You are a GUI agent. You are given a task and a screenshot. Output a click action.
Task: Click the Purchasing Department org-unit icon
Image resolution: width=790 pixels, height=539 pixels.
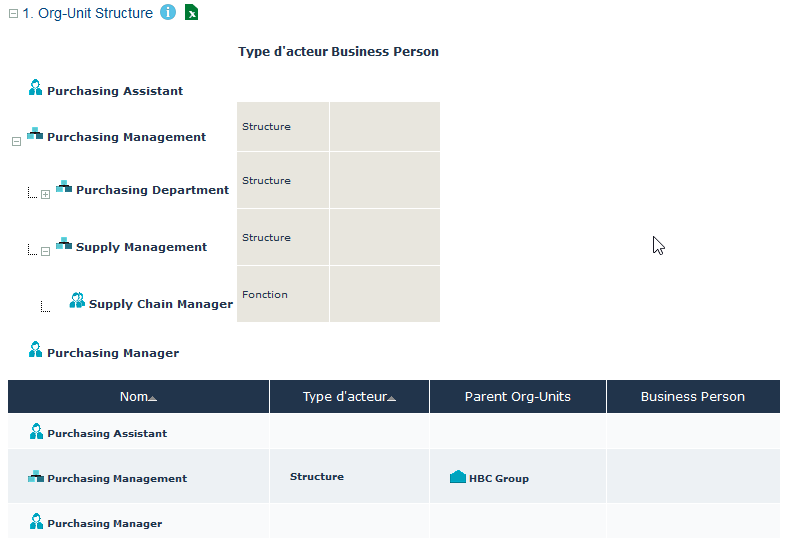[x=64, y=188]
